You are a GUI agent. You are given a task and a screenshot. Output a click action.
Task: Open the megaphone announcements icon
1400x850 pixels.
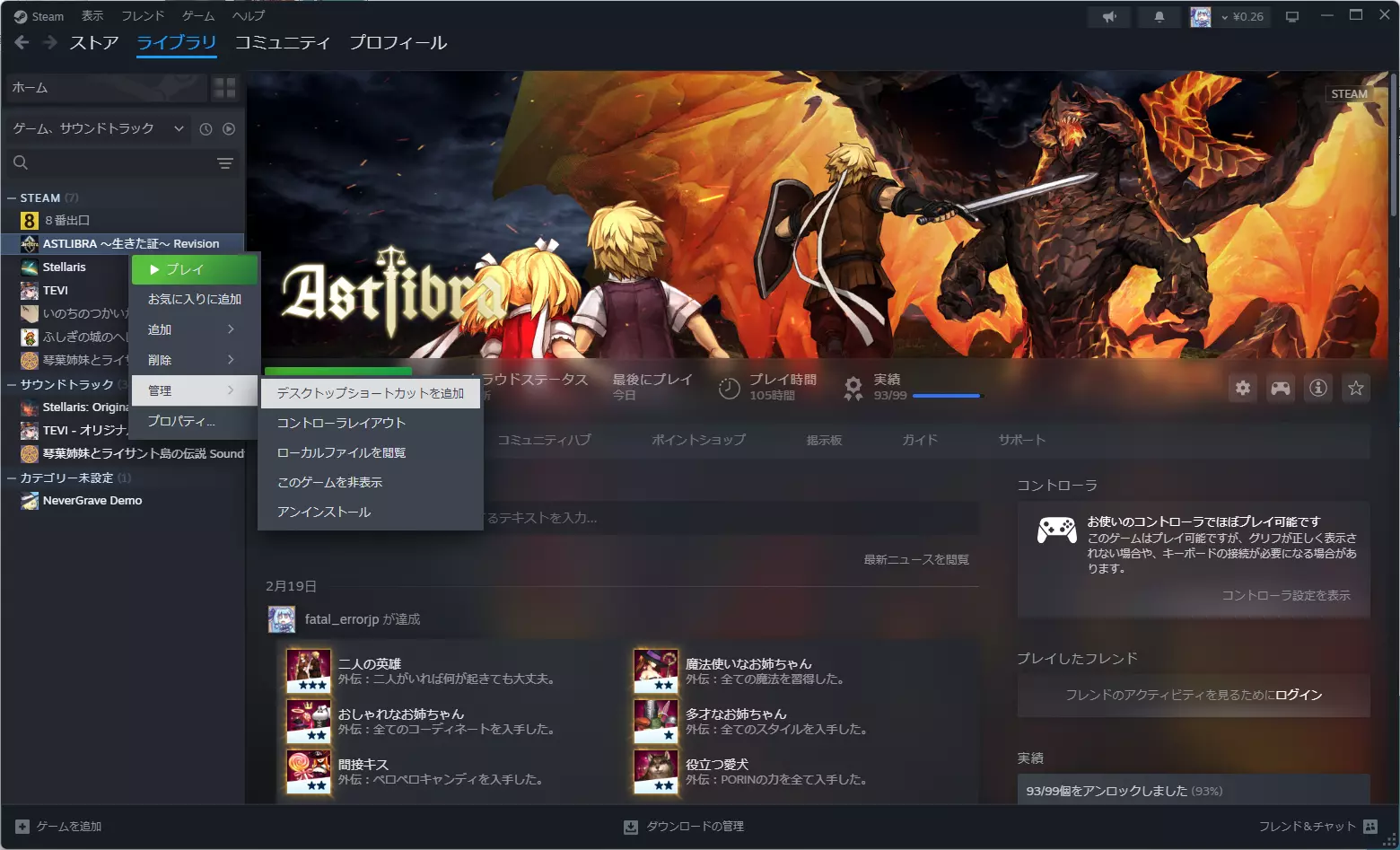(1110, 17)
